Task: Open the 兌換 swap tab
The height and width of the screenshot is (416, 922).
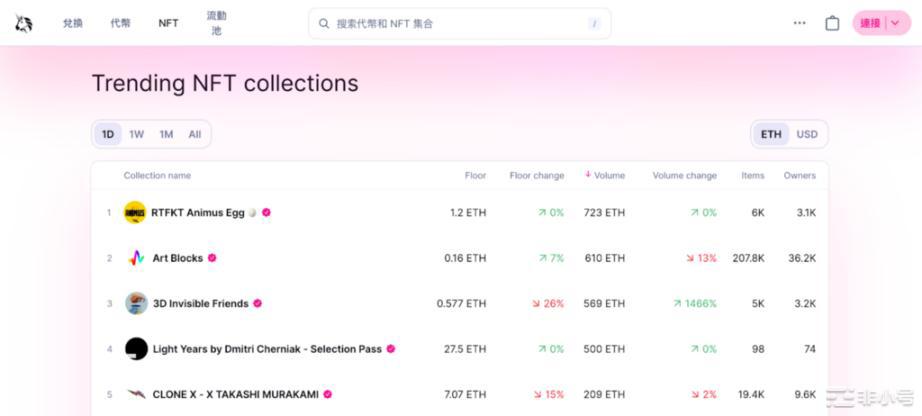Action: click(73, 23)
